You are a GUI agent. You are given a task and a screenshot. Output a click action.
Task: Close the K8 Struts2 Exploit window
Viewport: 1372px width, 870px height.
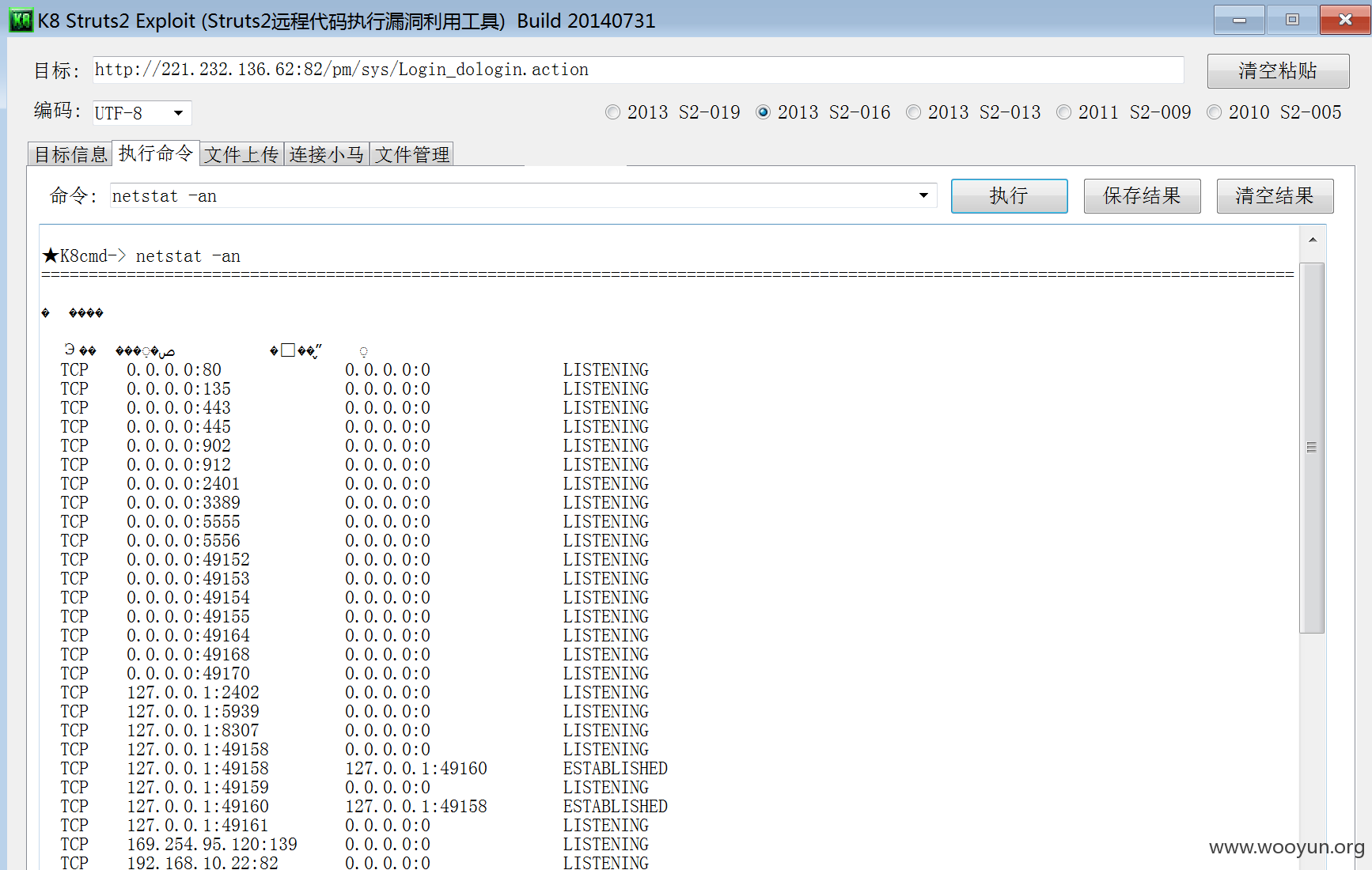coord(1344,20)
